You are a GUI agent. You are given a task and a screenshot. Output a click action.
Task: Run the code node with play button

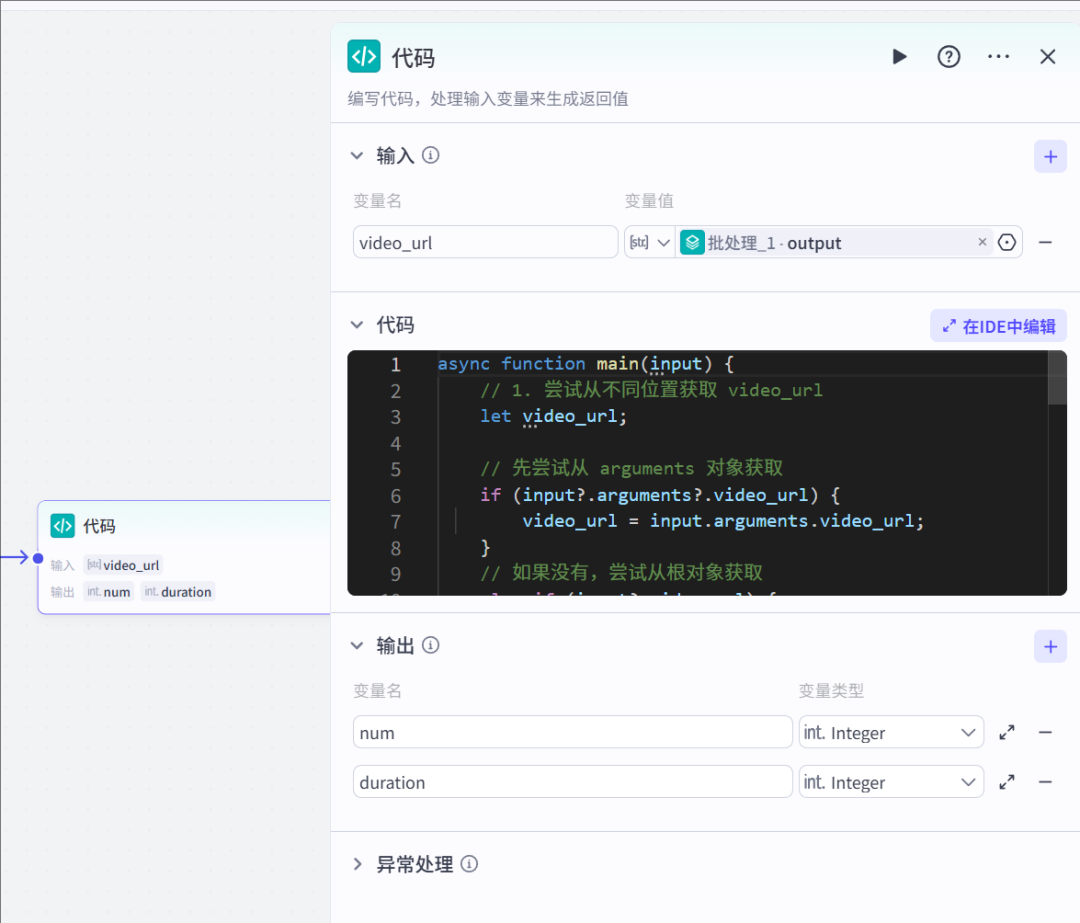tap(899, 56)
